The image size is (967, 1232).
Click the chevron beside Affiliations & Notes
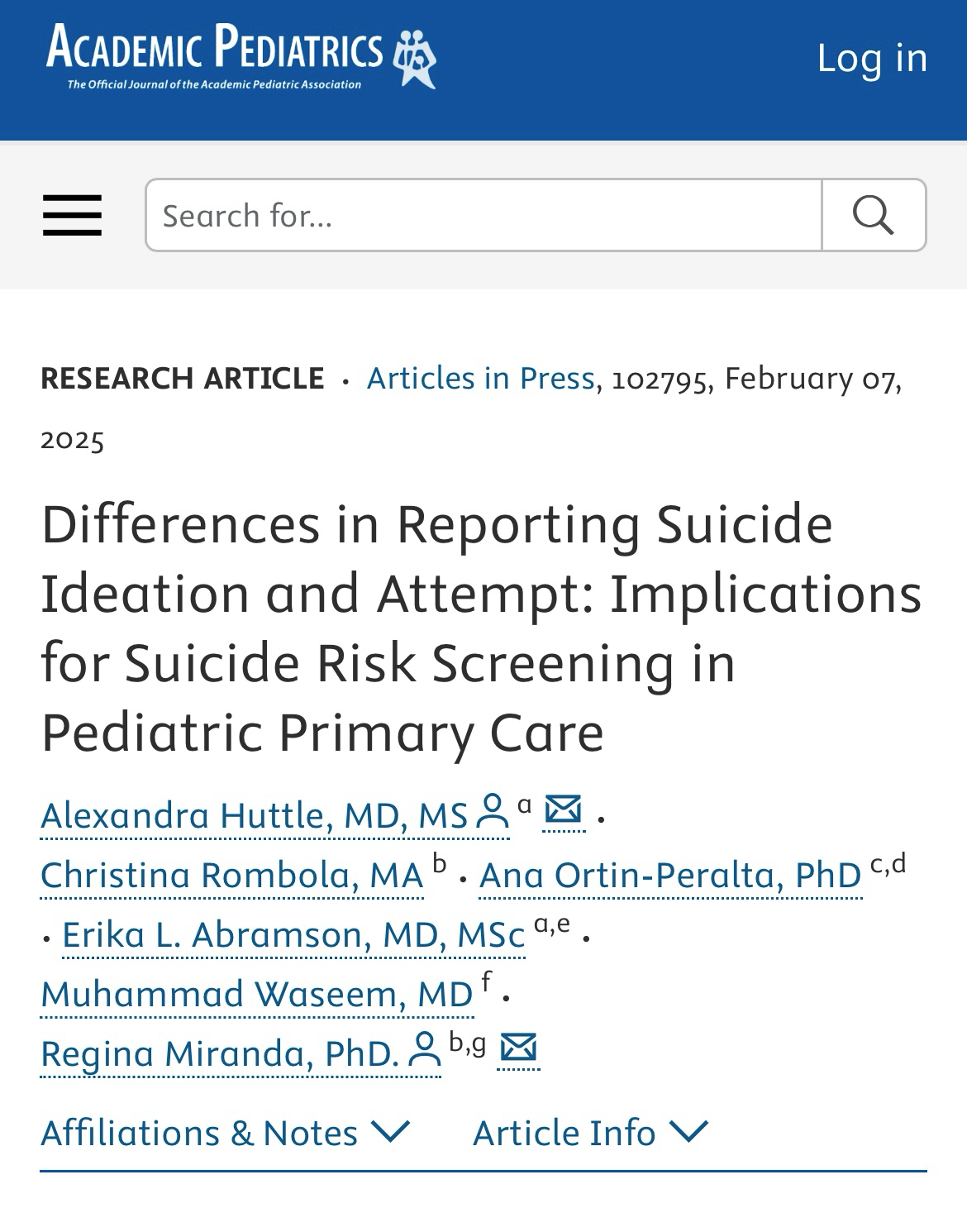pyautogui.click(x=391, y=1131)
